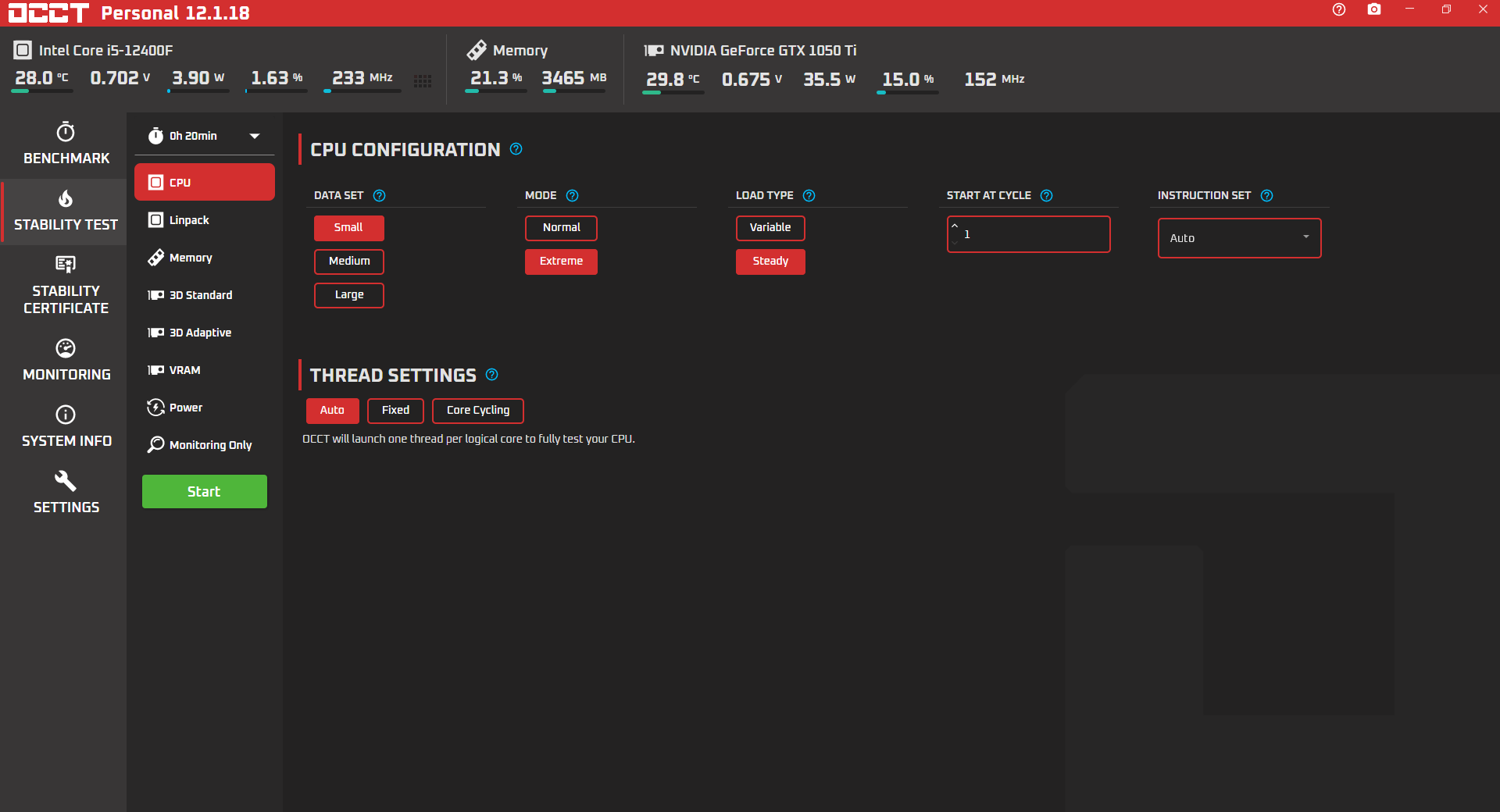
Task: Click the help question mark icon in title bar
Action: coord(1339,9)
